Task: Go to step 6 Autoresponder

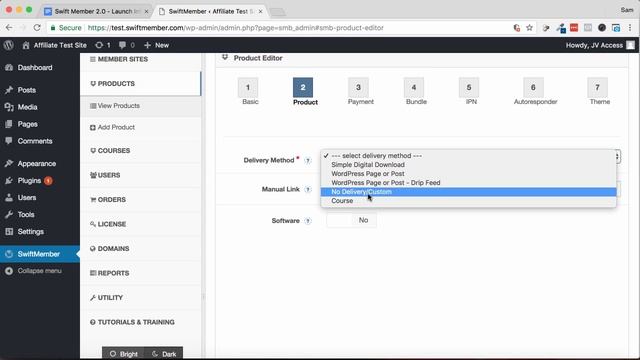Action: [x=533, y=88]
